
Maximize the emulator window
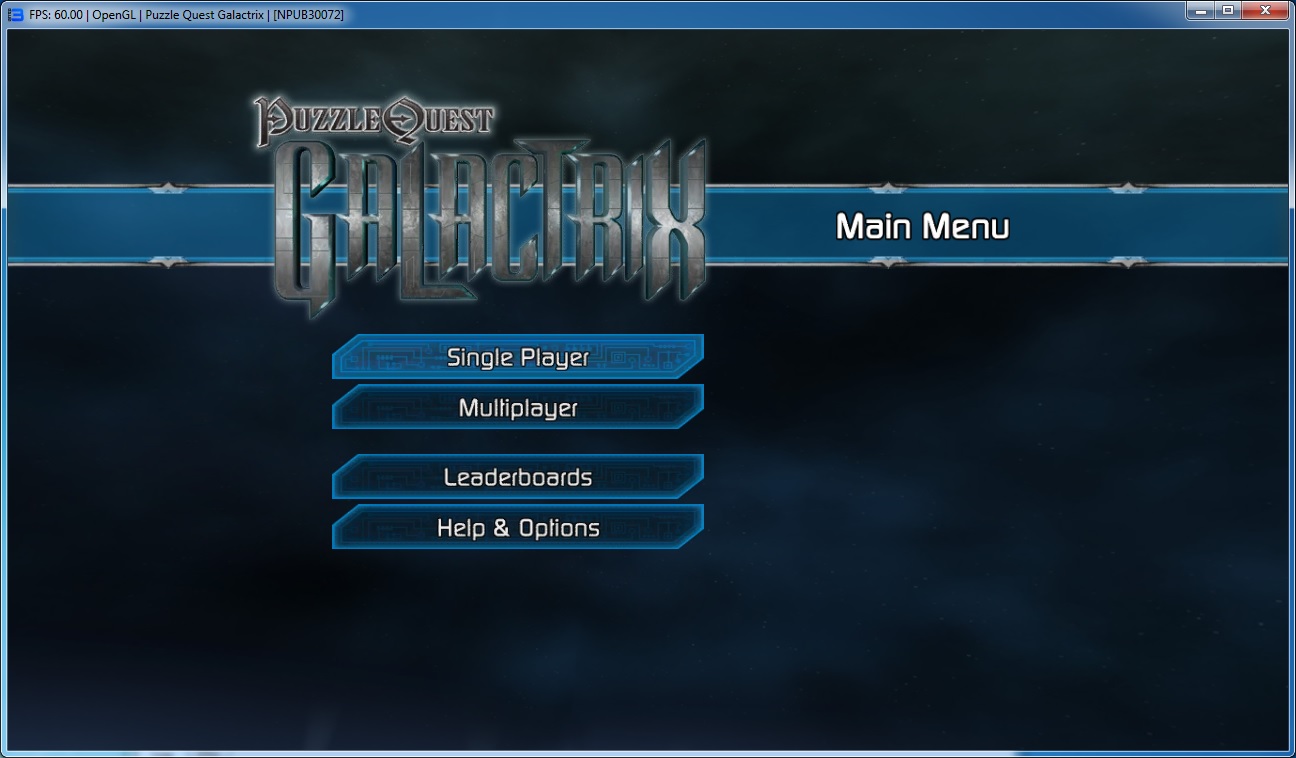[x=1227, y=11]
